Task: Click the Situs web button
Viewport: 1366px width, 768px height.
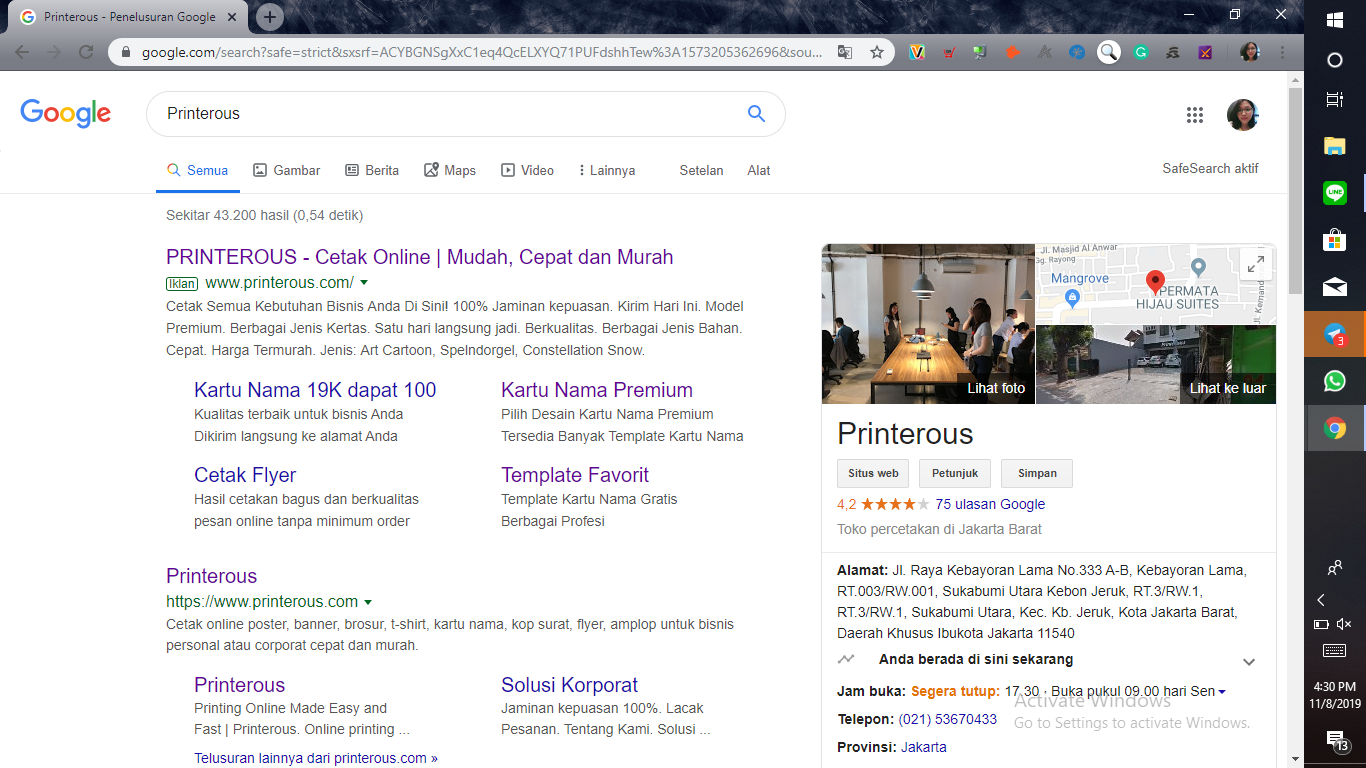Action: 873,473
